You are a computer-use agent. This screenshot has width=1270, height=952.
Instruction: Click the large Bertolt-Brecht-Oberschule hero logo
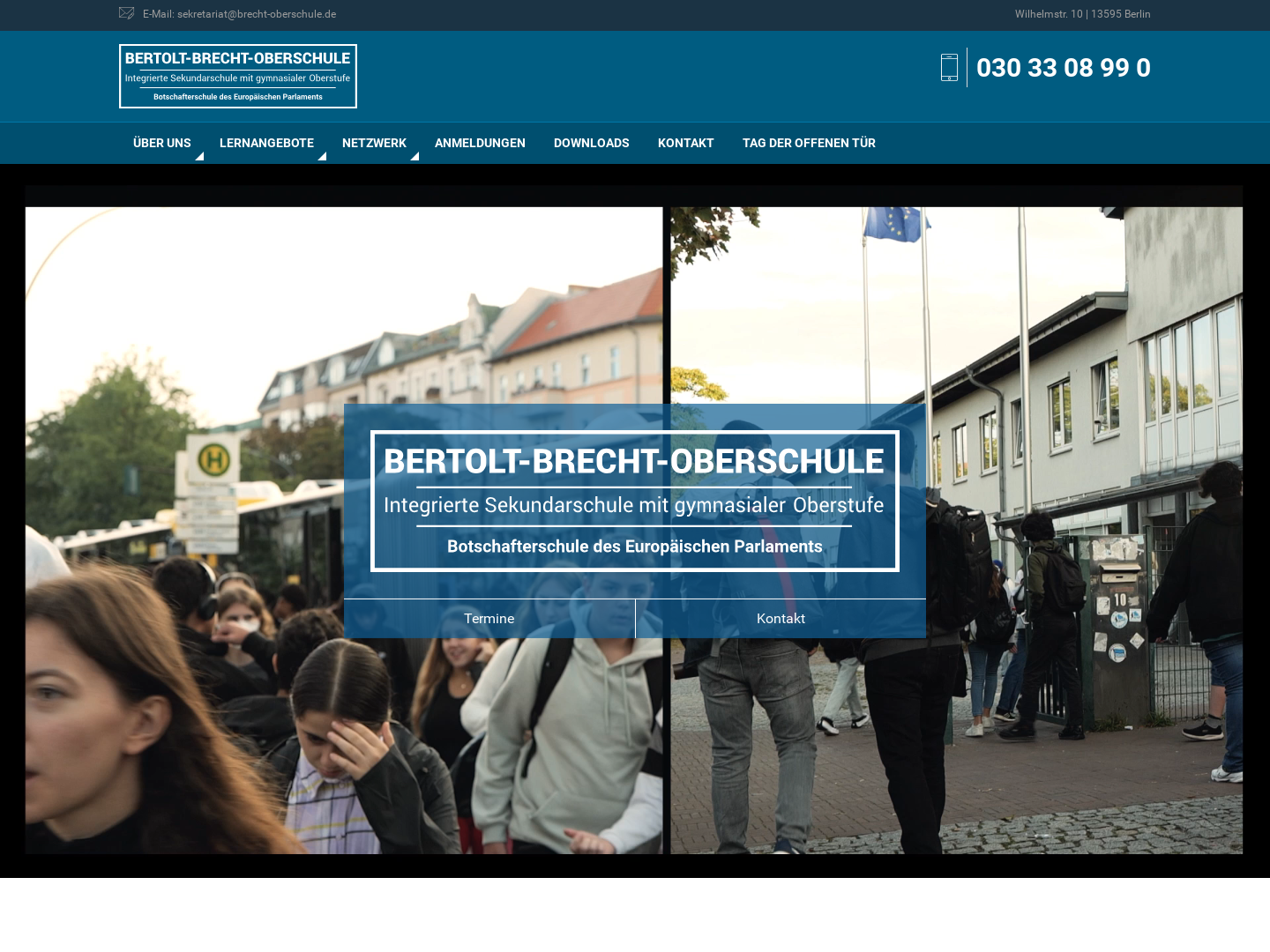(x=635, y=501)
